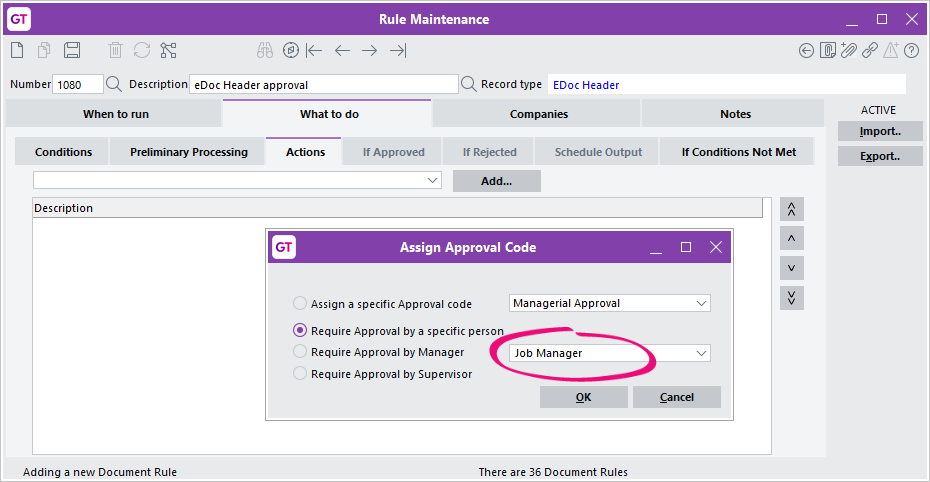This screenshot has width=930, height=482.
Task: Expand the Job Manager dropdown
Action: coord(702,353)
